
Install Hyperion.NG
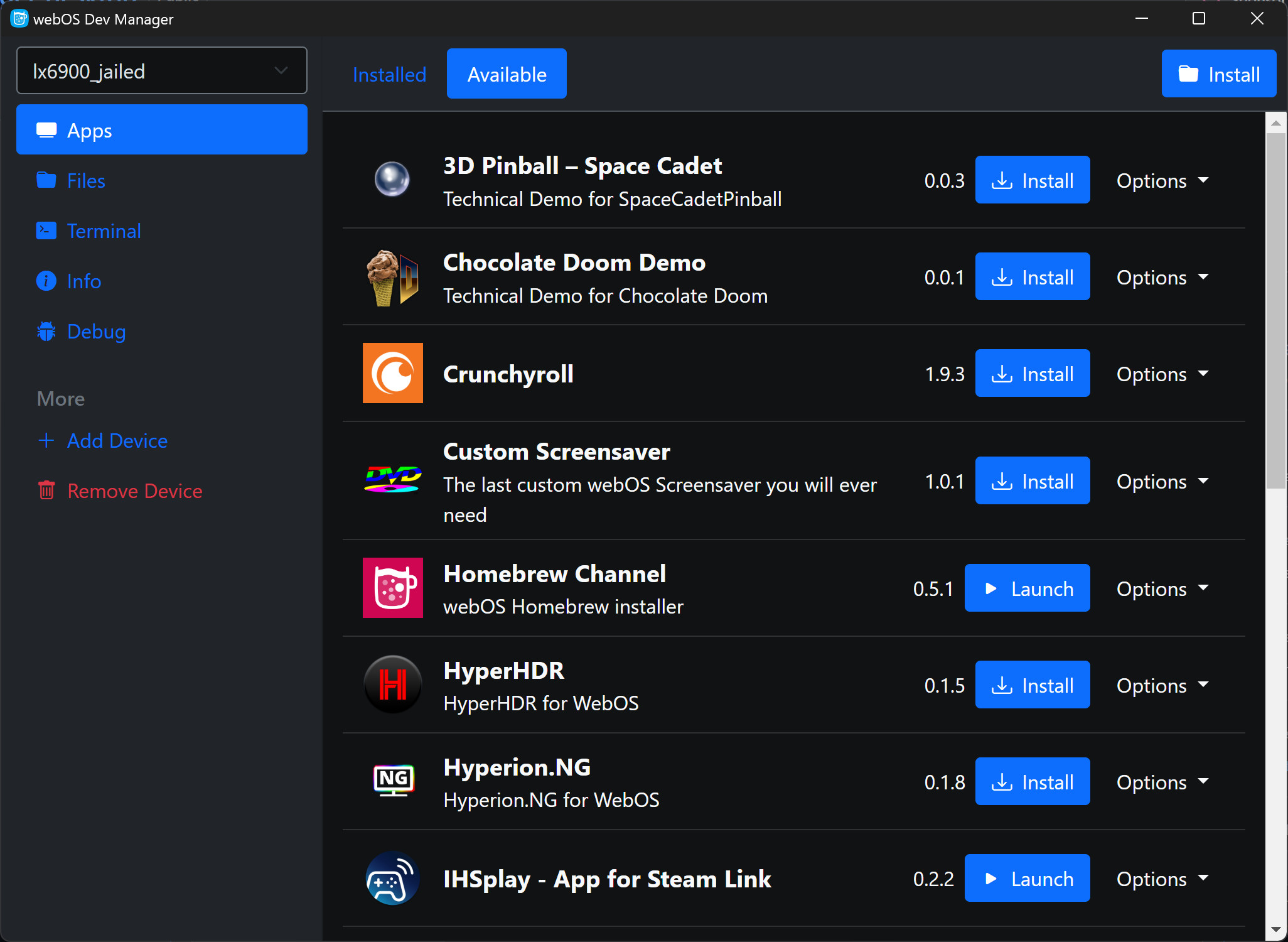[x=1033, y=782]
